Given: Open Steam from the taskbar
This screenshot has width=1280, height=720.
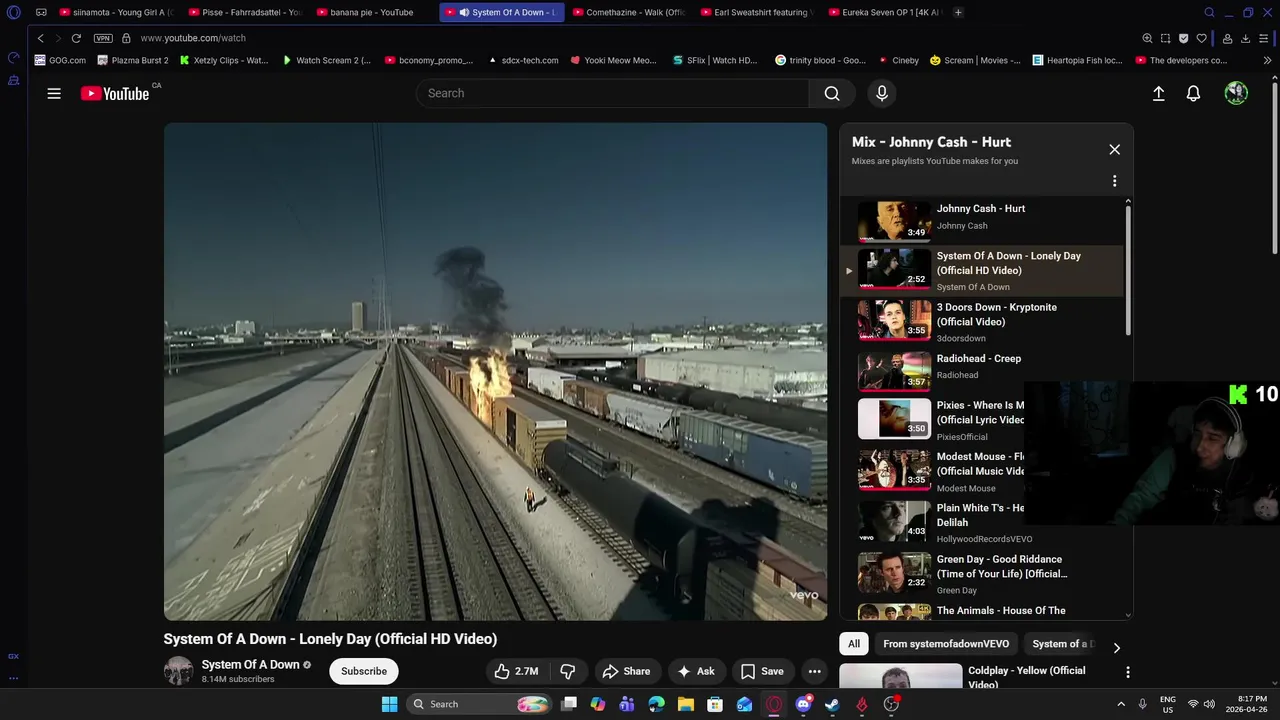Looking at the screenshot, I should pos(832,704).
